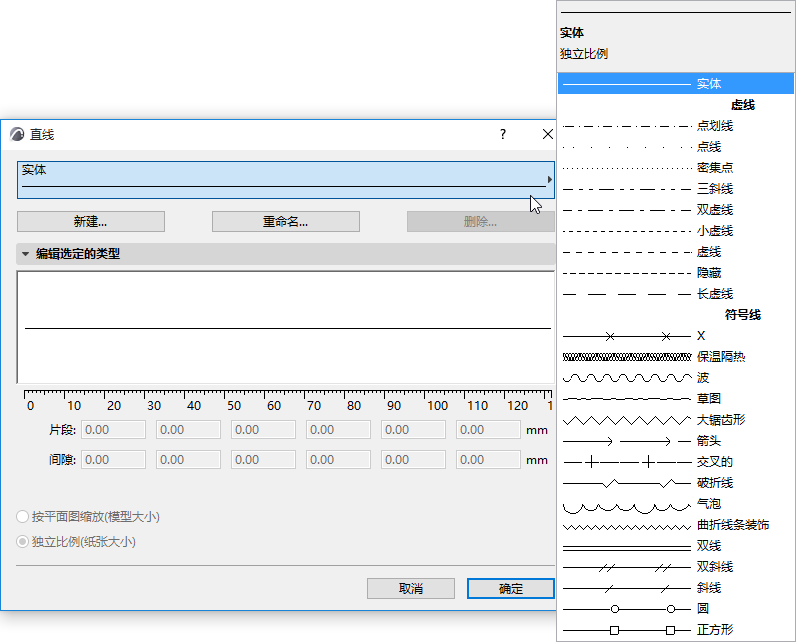Pick the 点线 dotted line
This screenshot has height=642, width=796.
pyautogui.click(x=676, y=147)
